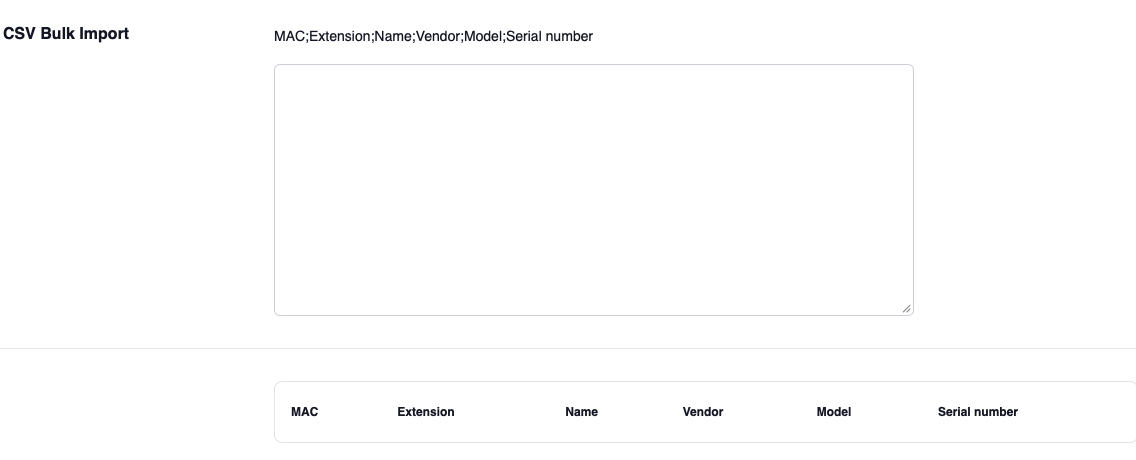Click the horizontal divider below the text area
This screenshot has width=1136, height=460.
point(568,348)
